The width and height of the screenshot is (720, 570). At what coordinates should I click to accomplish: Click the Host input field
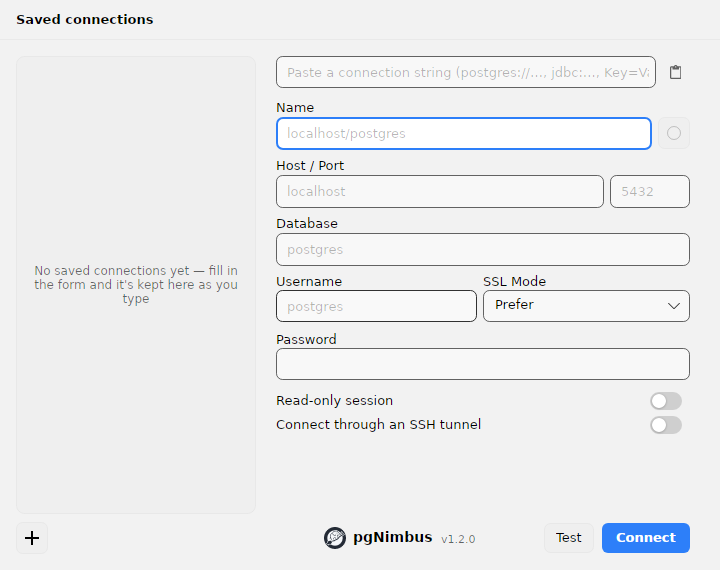(440, 192)
